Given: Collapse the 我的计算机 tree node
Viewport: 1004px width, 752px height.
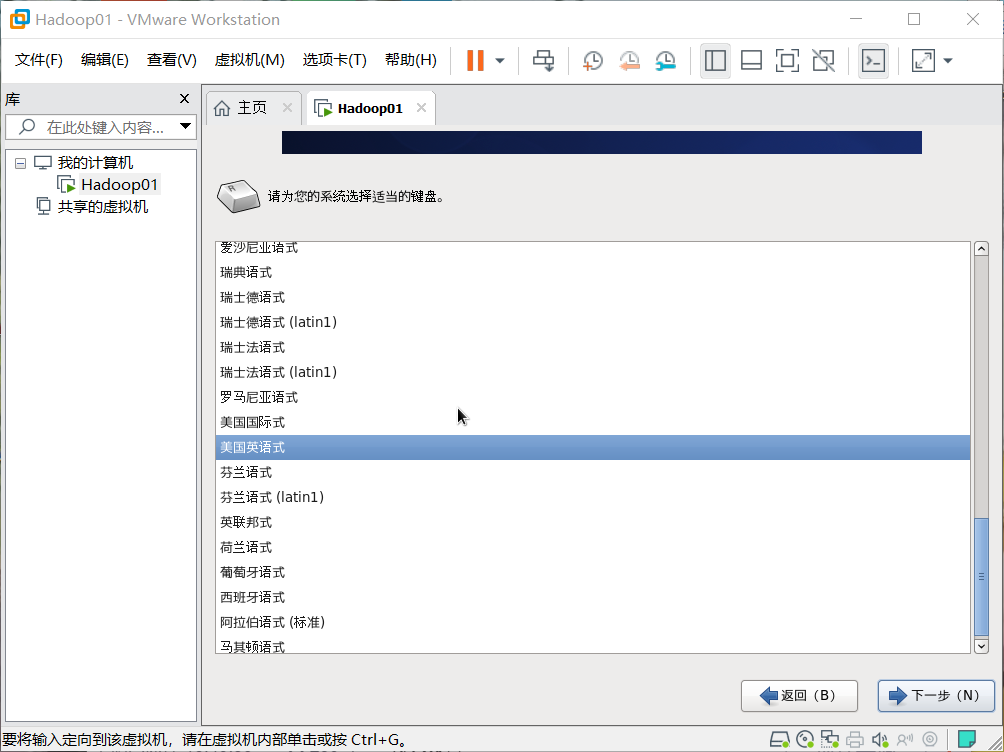Looking at the screenshot, I should tap(20, 163).
